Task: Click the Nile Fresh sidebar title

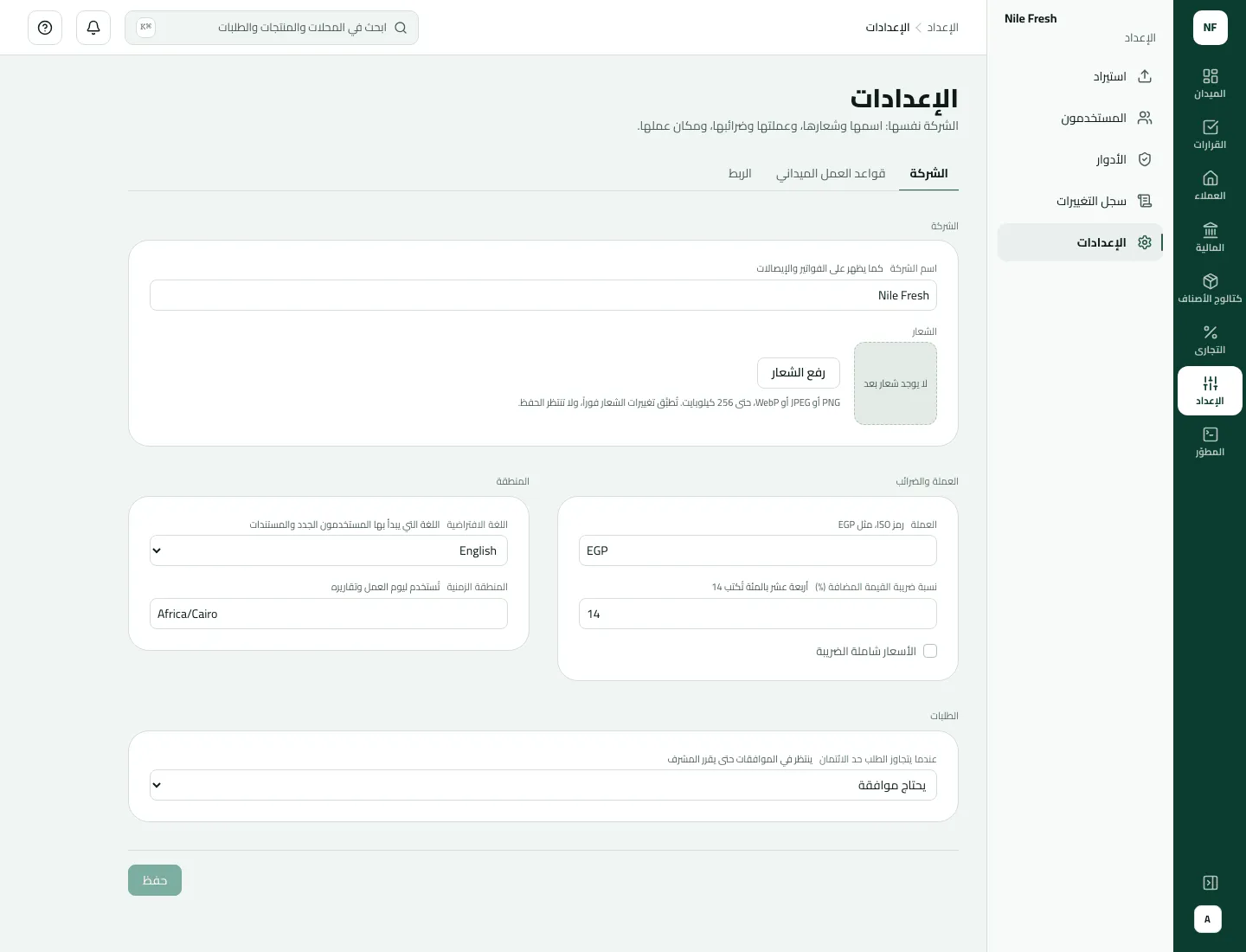Action: (x=1031, y=18)
